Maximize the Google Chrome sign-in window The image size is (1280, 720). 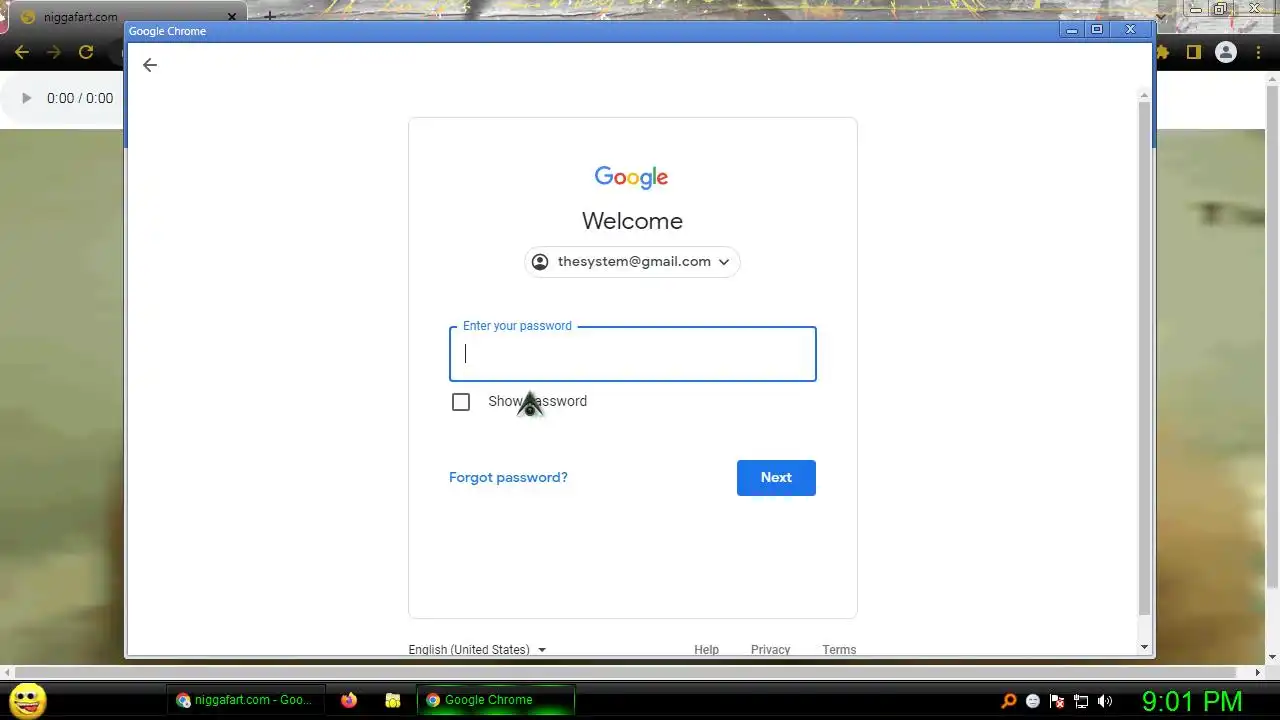(1097, 30)
